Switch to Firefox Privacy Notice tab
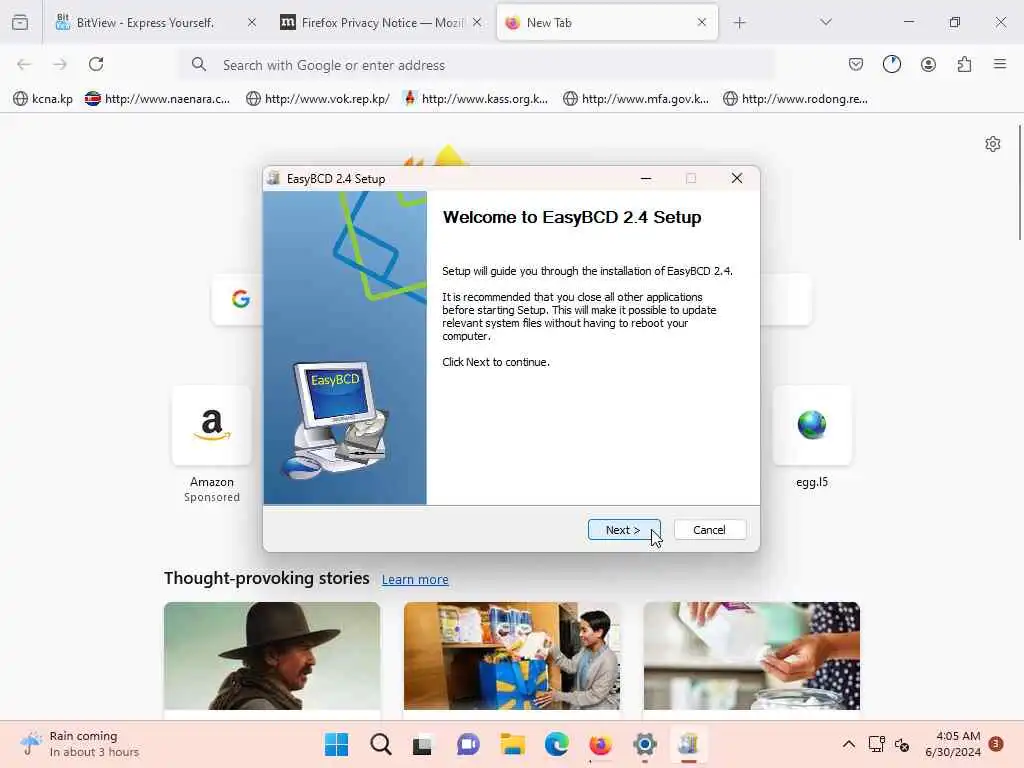Viewport: 1024px width, 768px height. point(381,23)
